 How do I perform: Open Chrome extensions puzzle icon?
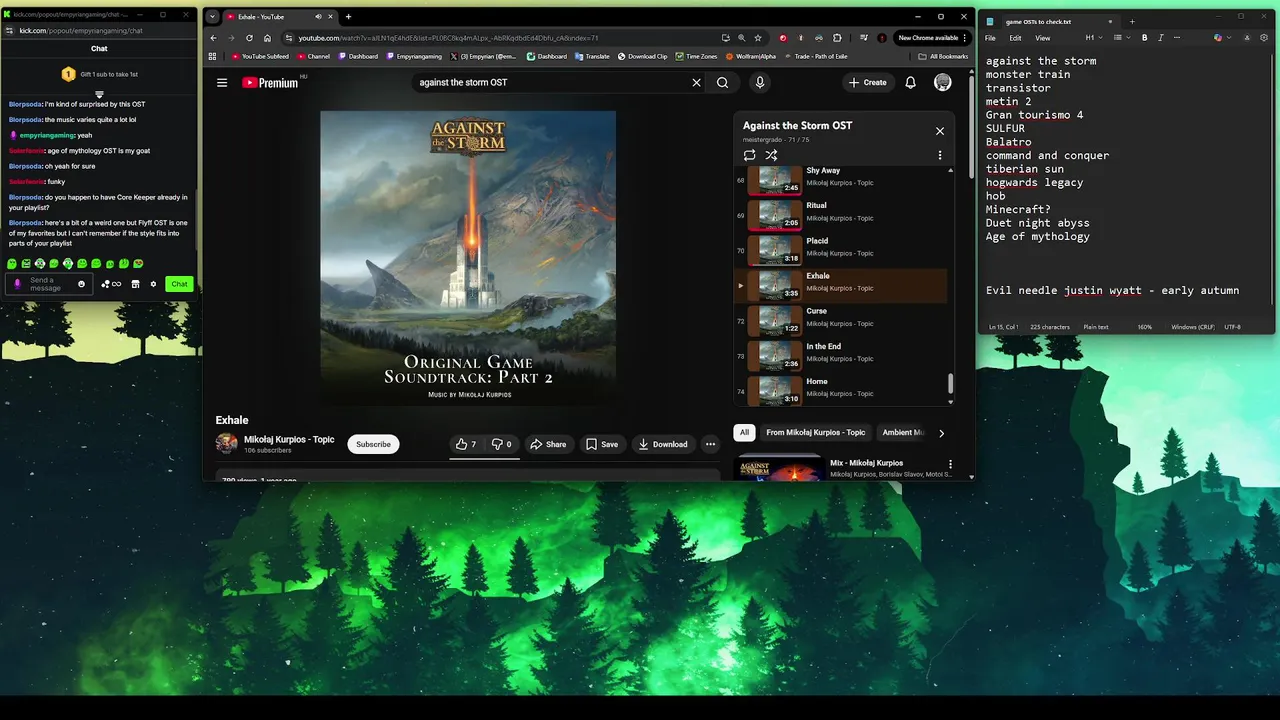837,38
